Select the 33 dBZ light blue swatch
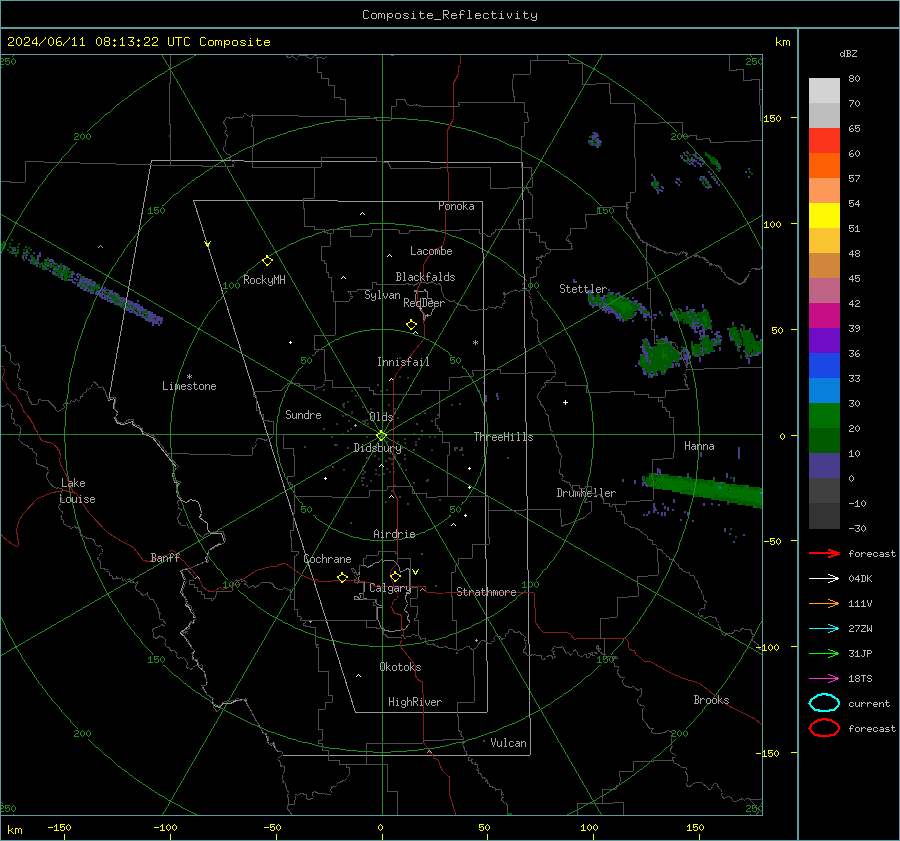The height and width of the screenshot is (841, 900). tap(824, 390)
